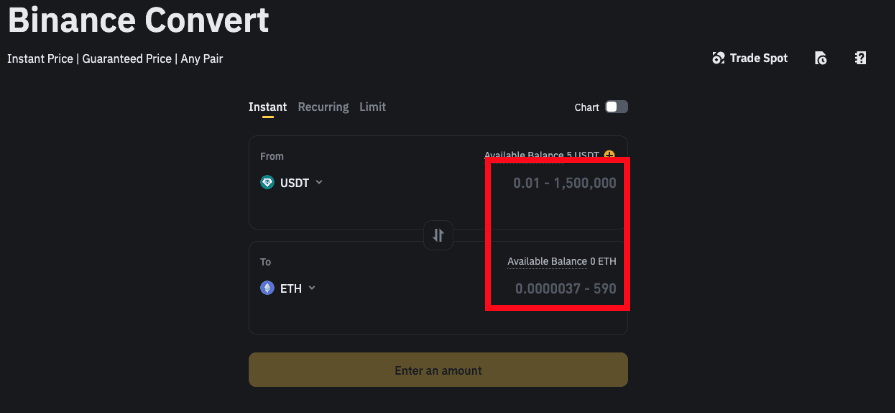The width and height of the screenshot is (895, 413).
Task: Select the Instant tab
Action: pos(267,107)
